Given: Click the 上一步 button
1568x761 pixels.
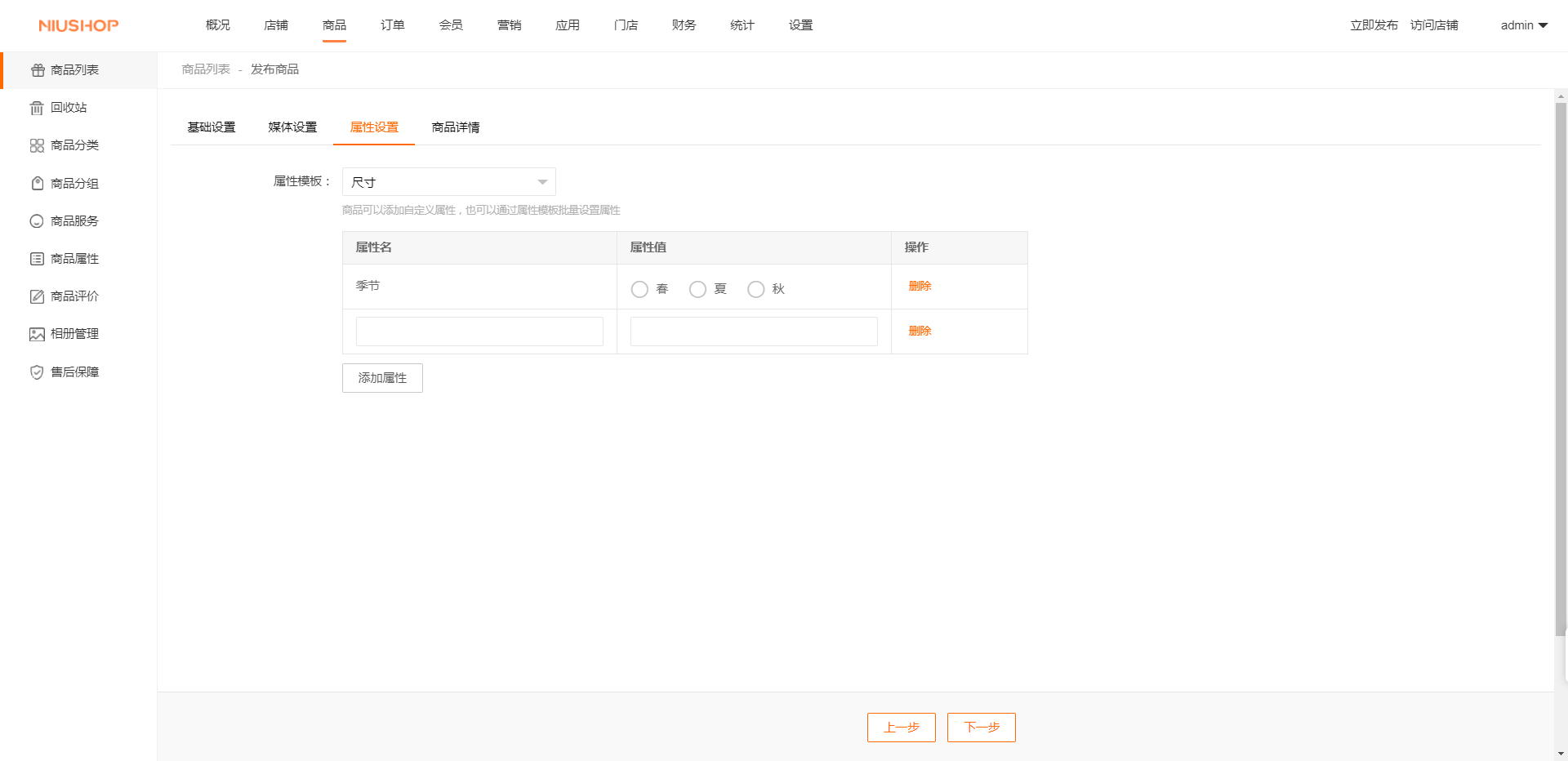Looking at the screenshot, I should pyautogui.click(x=902, y=728).
